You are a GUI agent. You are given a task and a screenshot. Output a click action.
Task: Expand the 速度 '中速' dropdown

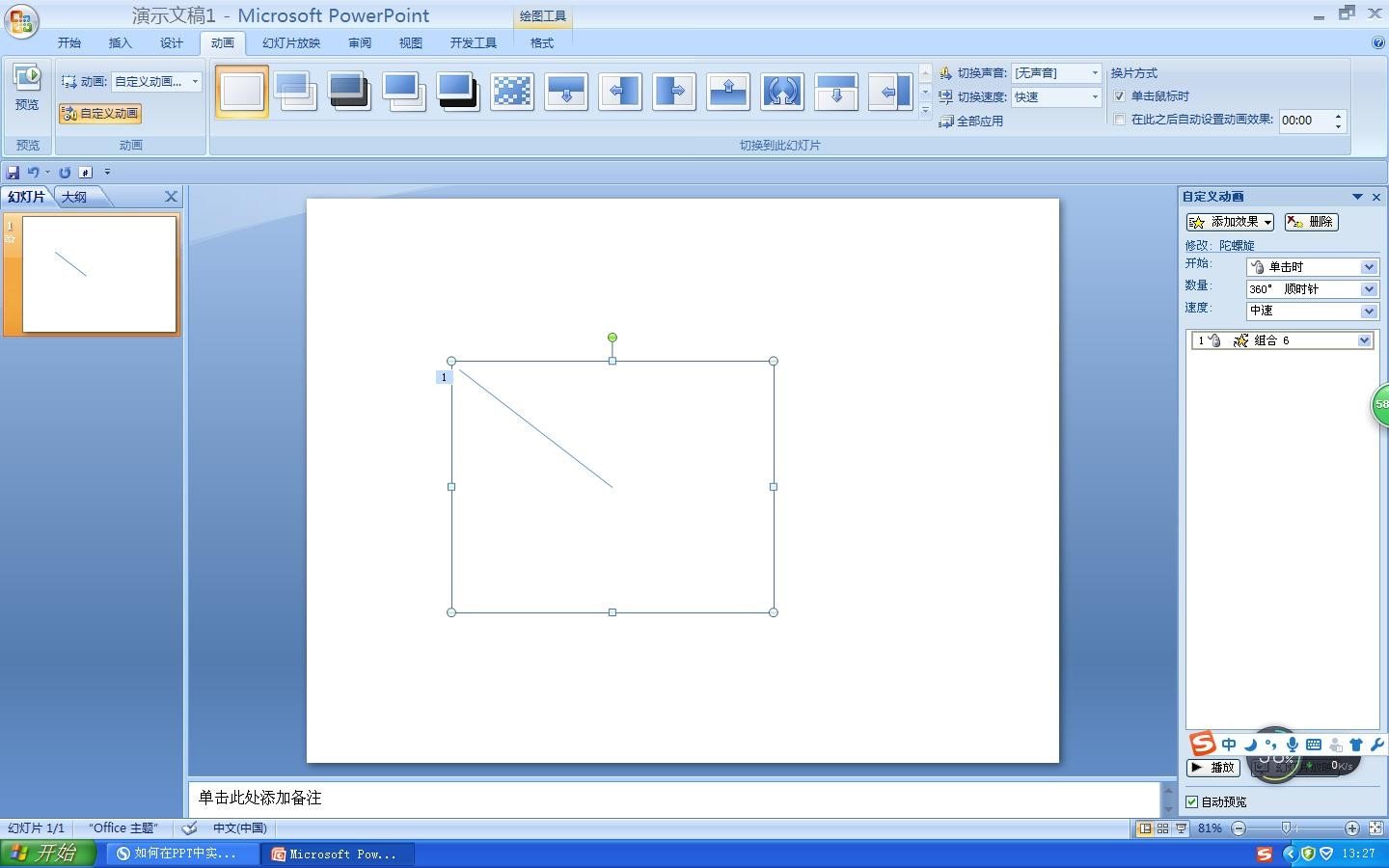[x=1368, y=312]
